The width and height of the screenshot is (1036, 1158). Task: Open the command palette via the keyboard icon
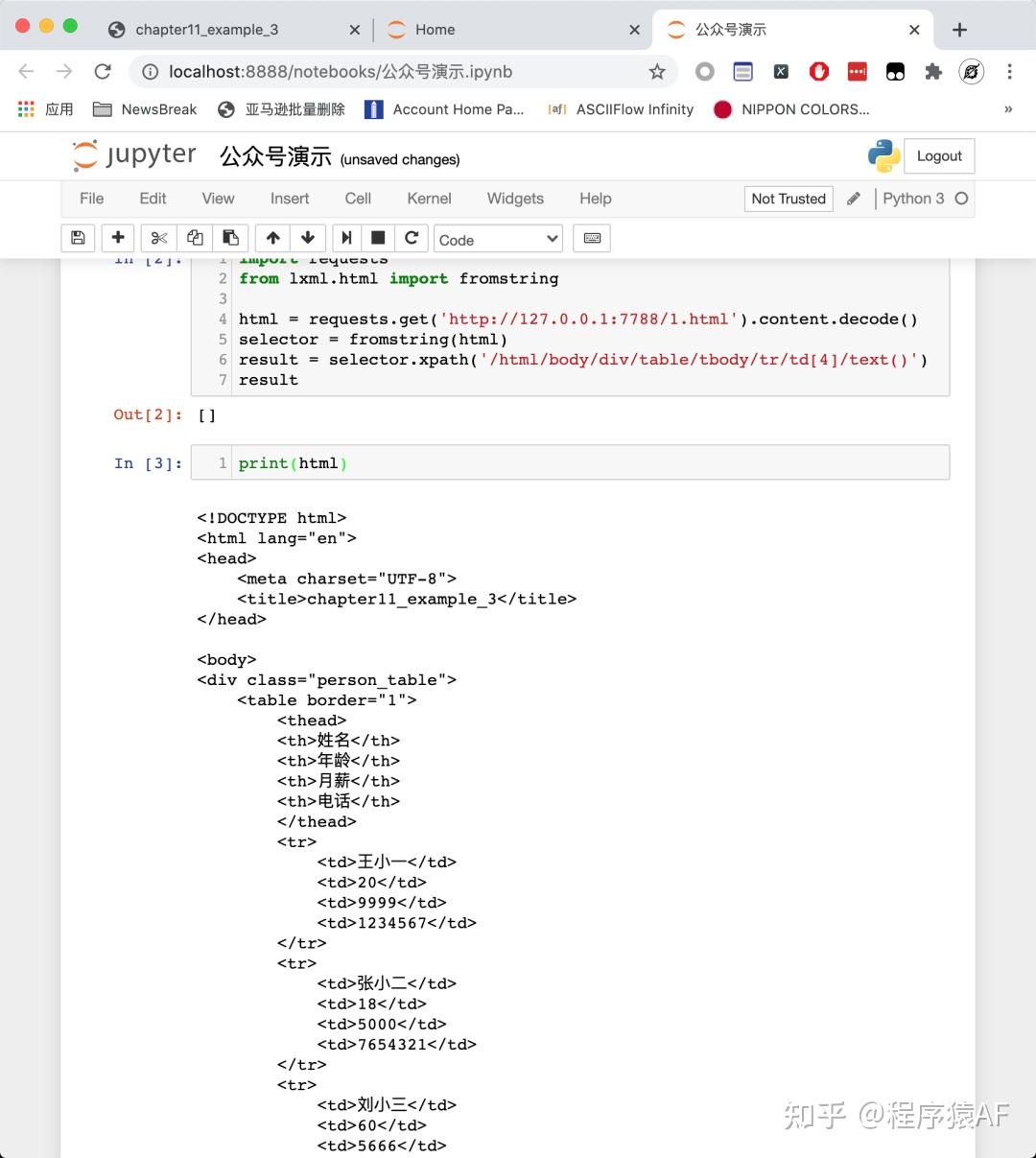tap(591, 238)
